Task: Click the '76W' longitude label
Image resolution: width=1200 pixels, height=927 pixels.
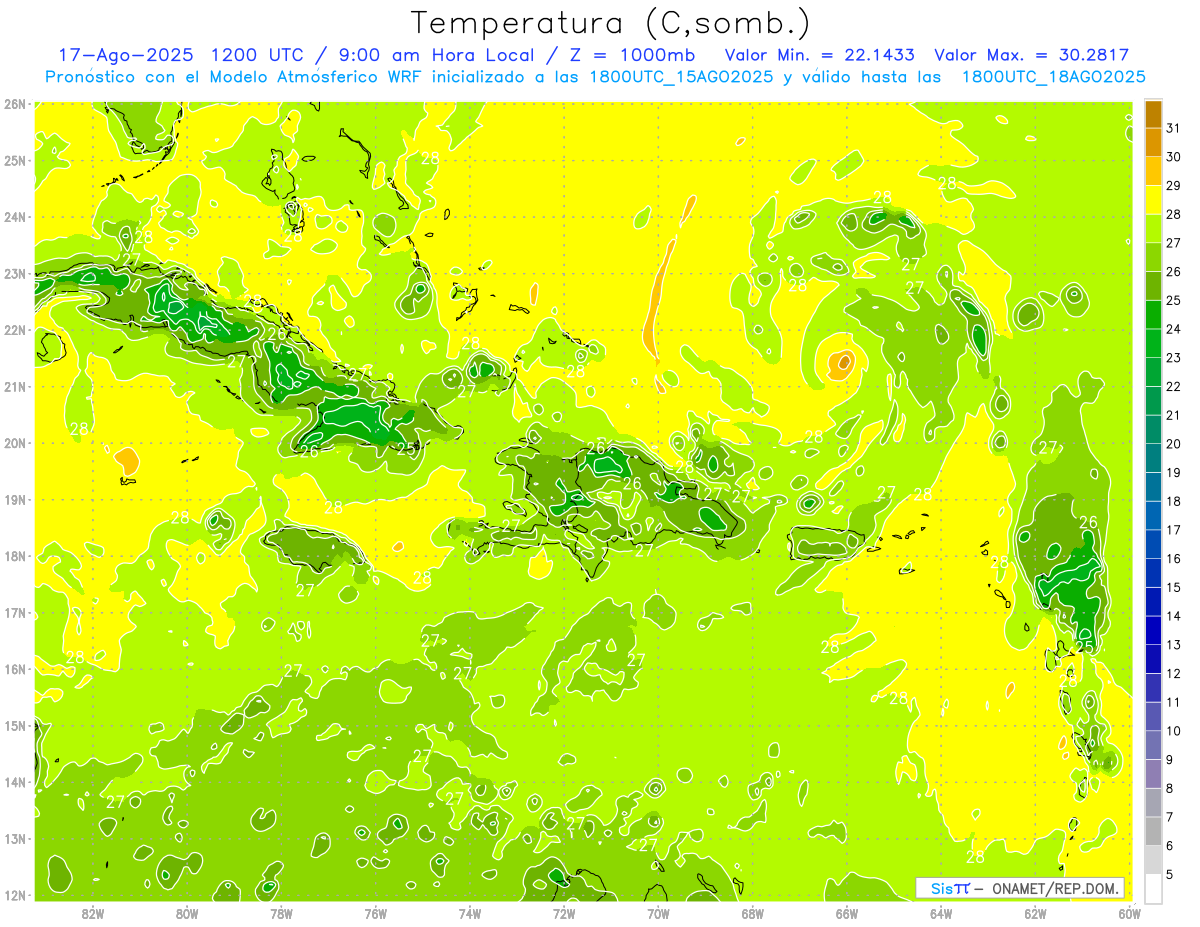Action: click(x=375, y=913)
